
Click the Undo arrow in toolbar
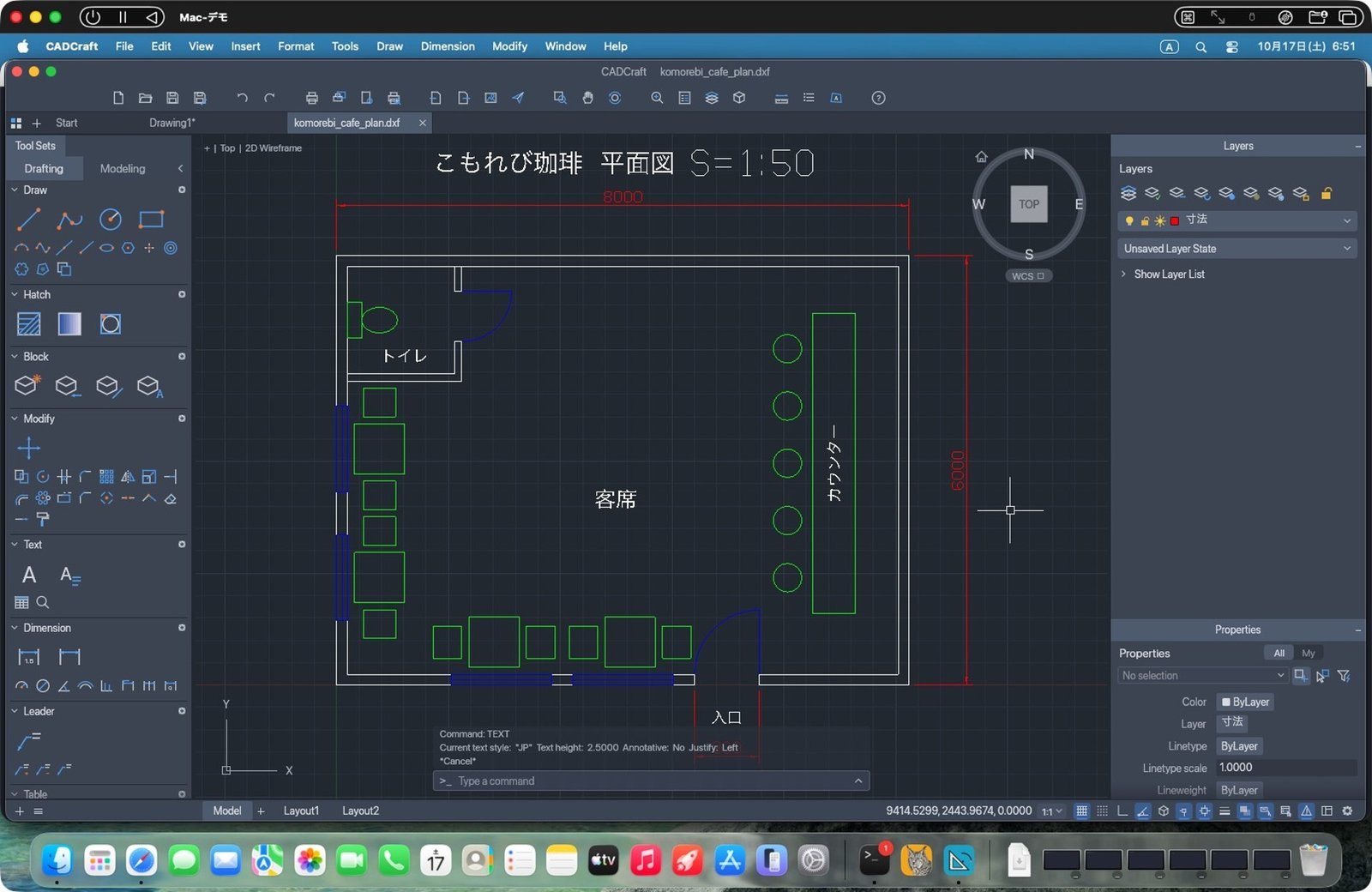click(x=242, y=98)
